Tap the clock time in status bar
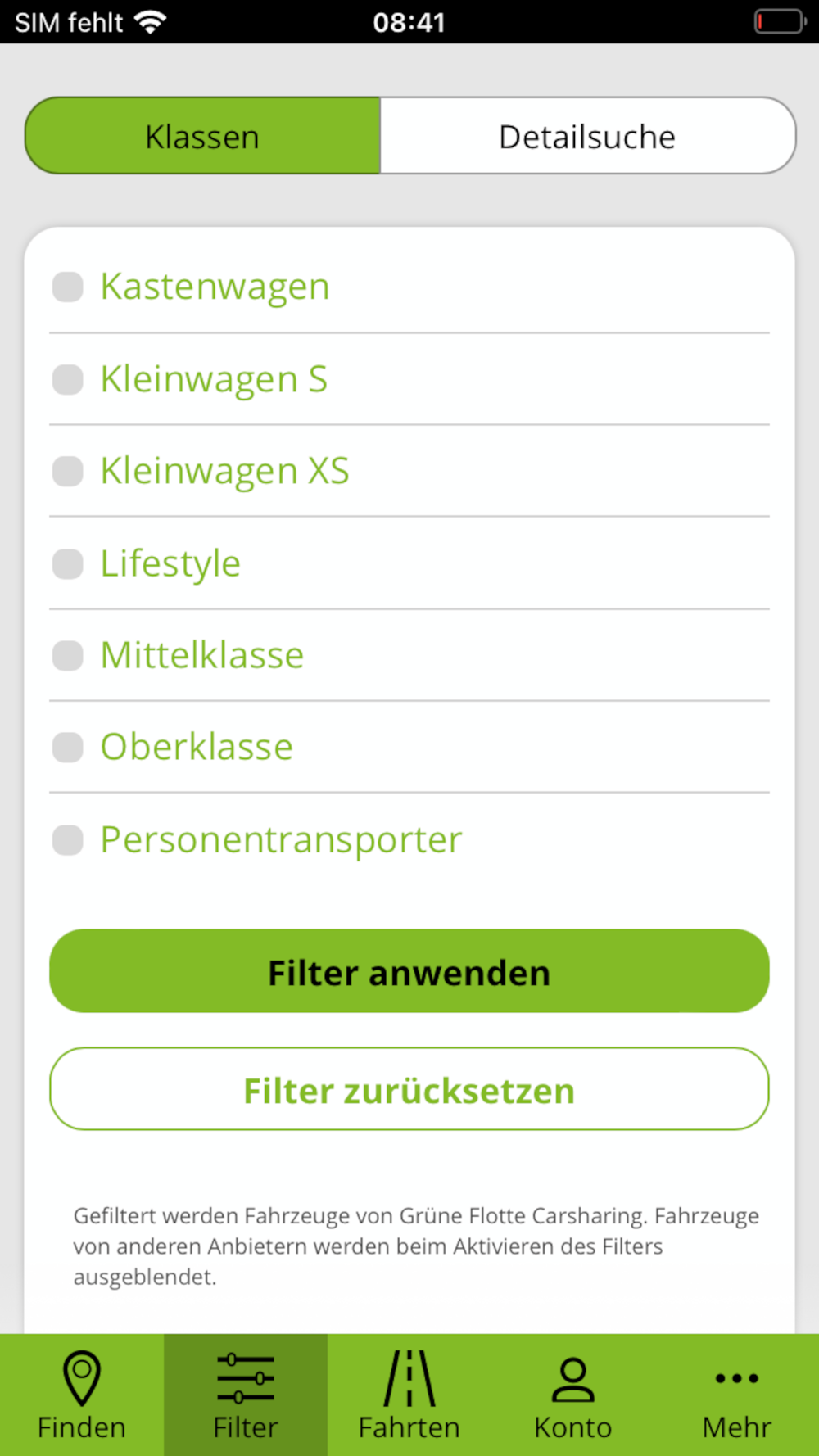This screenshot has height=1456, width=819. [409, 22]
